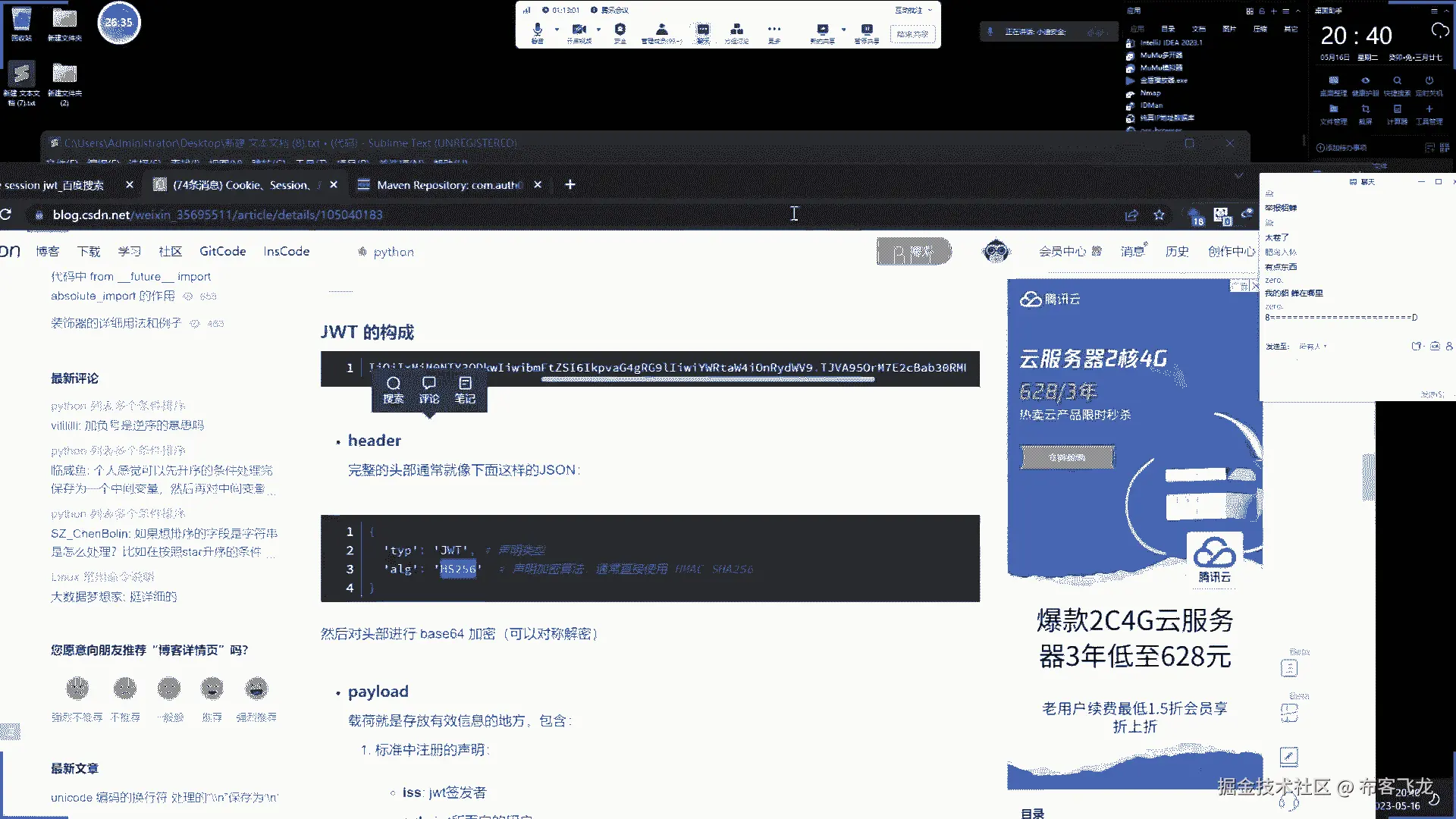The width and height of the screenshot is (1456, 819).
Task: Select the 推荐 rating face
Action: [212, 689]
